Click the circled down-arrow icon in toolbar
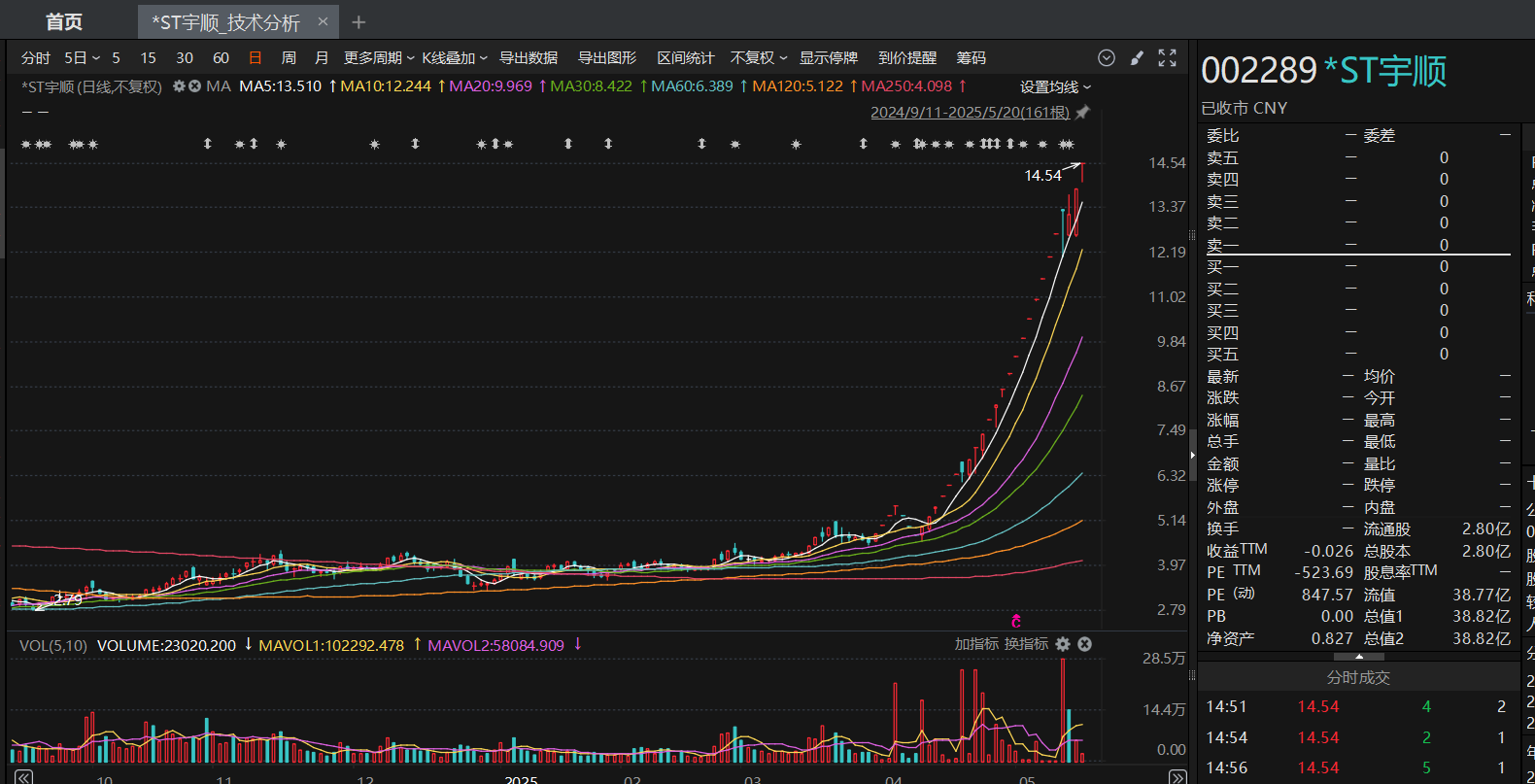 [x=1107, y=58]
